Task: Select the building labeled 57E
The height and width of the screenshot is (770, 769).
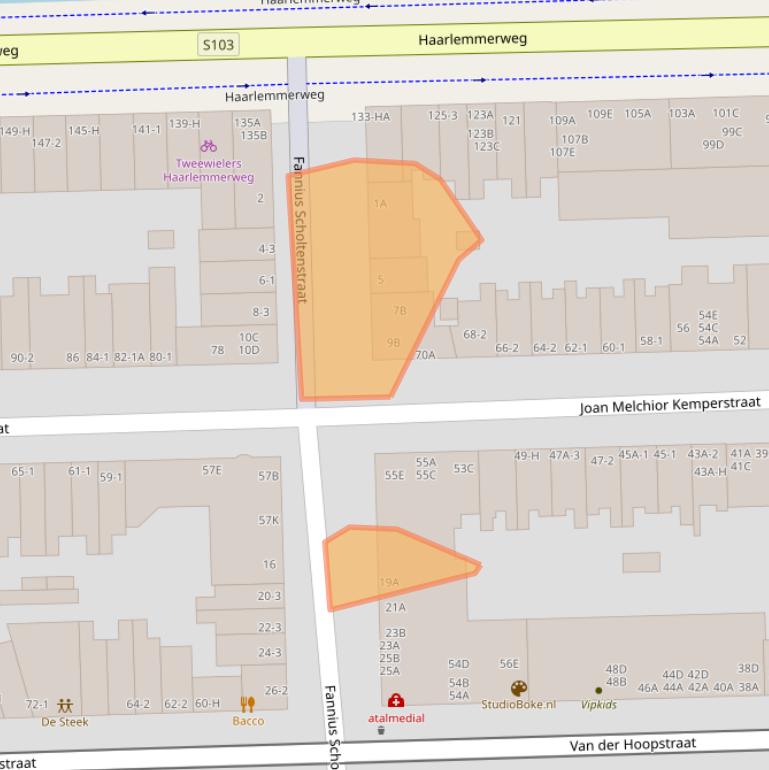Action: [x=211, y=470]
